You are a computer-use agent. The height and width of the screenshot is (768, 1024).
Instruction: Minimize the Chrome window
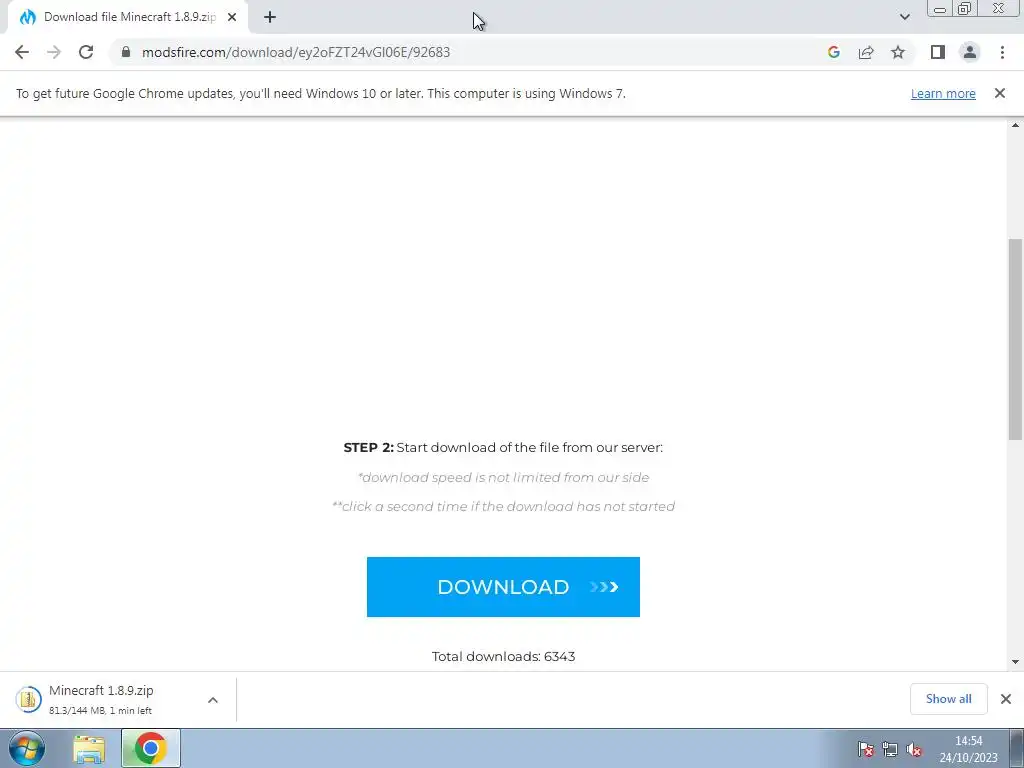[940, 9]
